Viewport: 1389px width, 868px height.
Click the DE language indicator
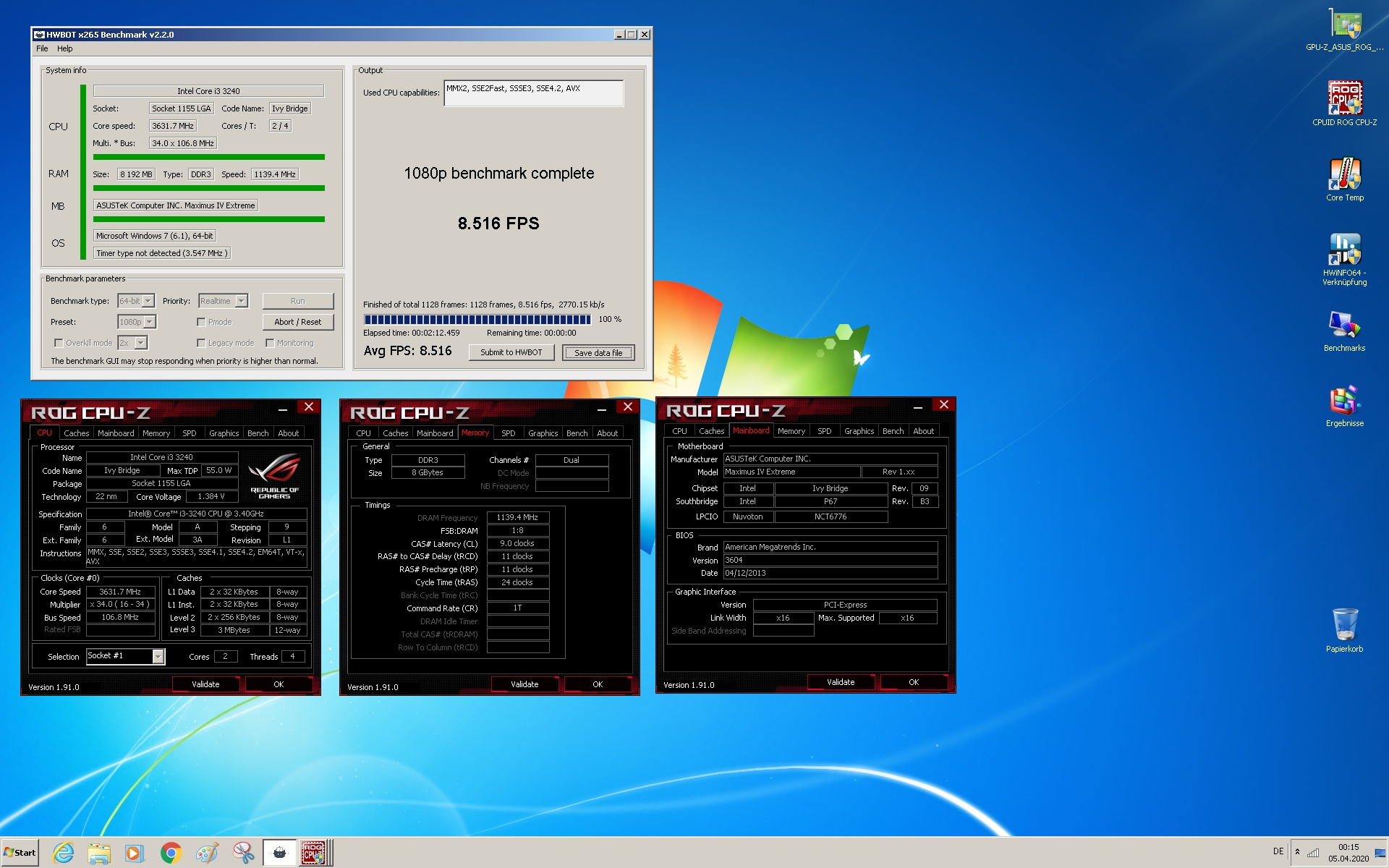point(1278,851)
